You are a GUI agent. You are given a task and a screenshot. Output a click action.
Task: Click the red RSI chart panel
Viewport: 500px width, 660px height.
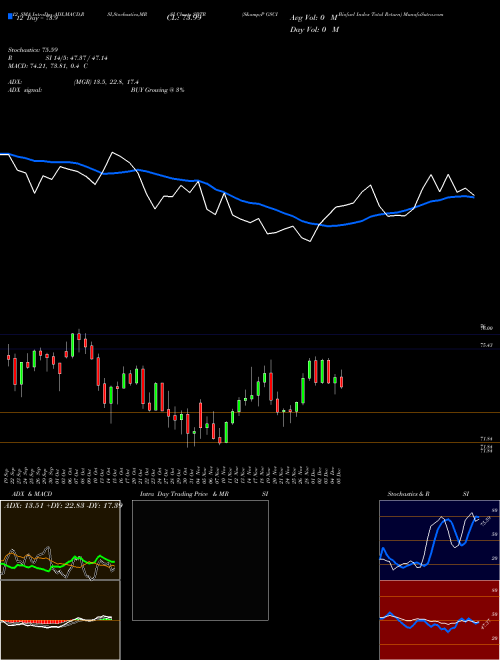439,620
